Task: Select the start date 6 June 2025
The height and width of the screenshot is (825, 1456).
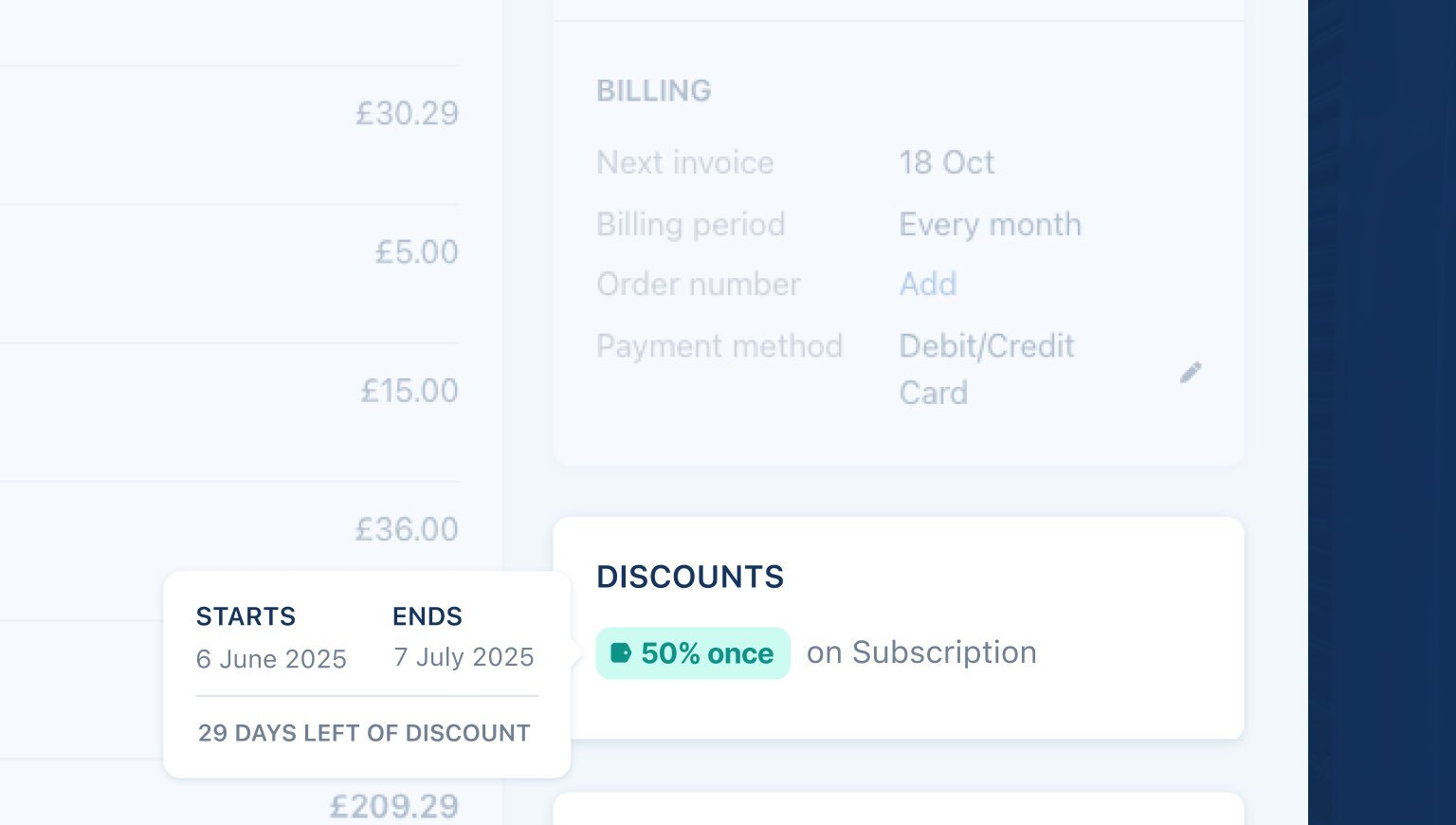Action: click(x=271, y=659)
